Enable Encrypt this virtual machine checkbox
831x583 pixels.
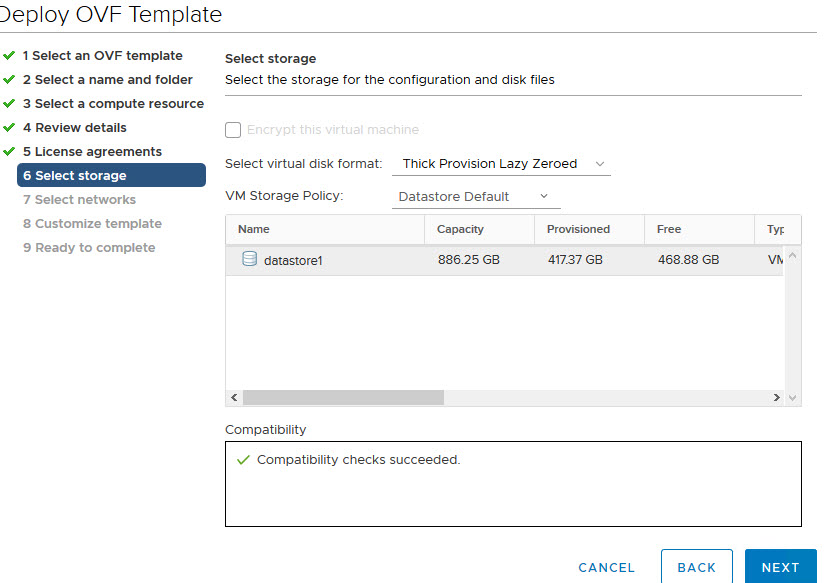click(233, 130)
